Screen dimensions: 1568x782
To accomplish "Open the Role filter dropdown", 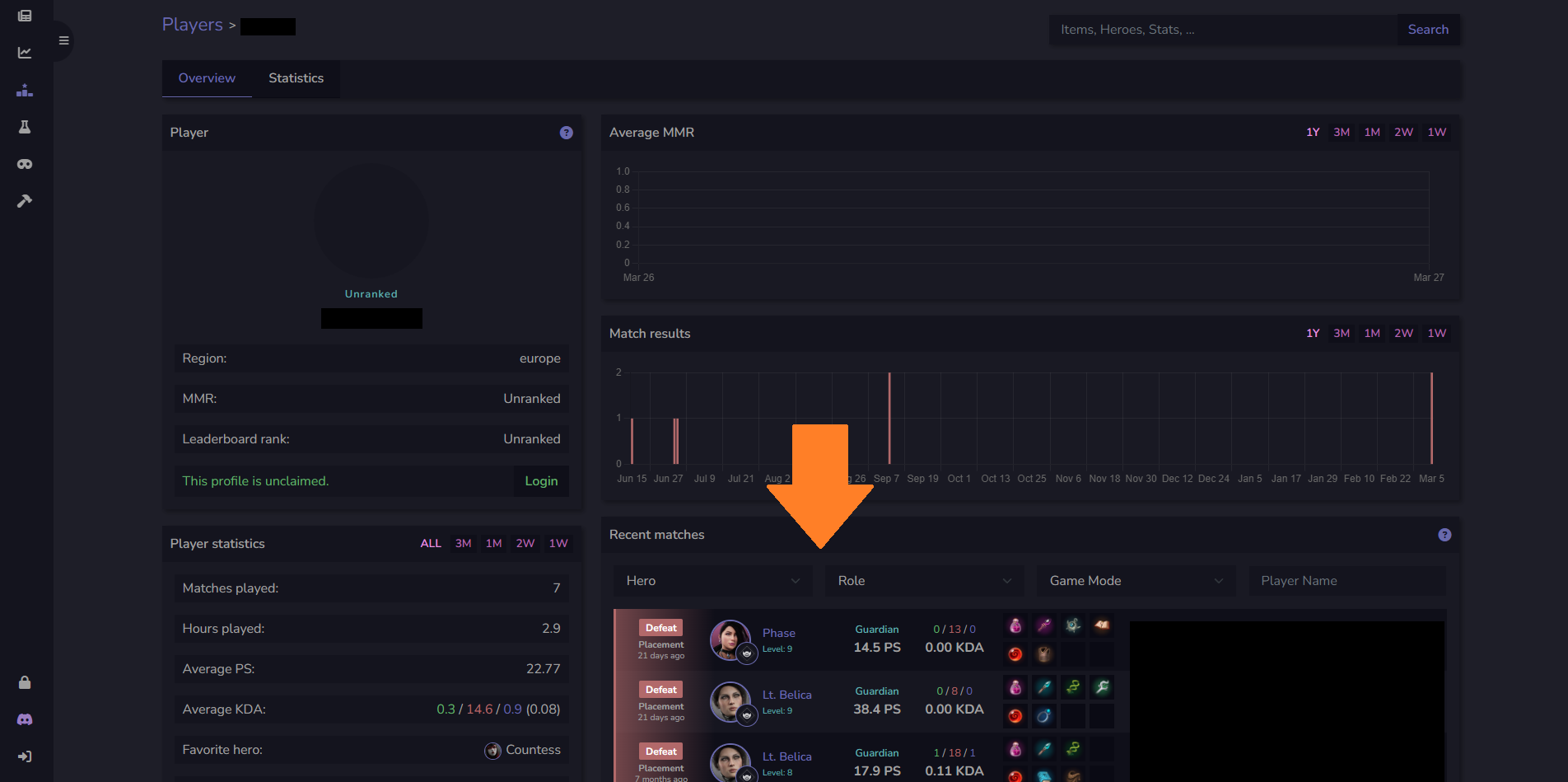I will click(x=924, y=581).
